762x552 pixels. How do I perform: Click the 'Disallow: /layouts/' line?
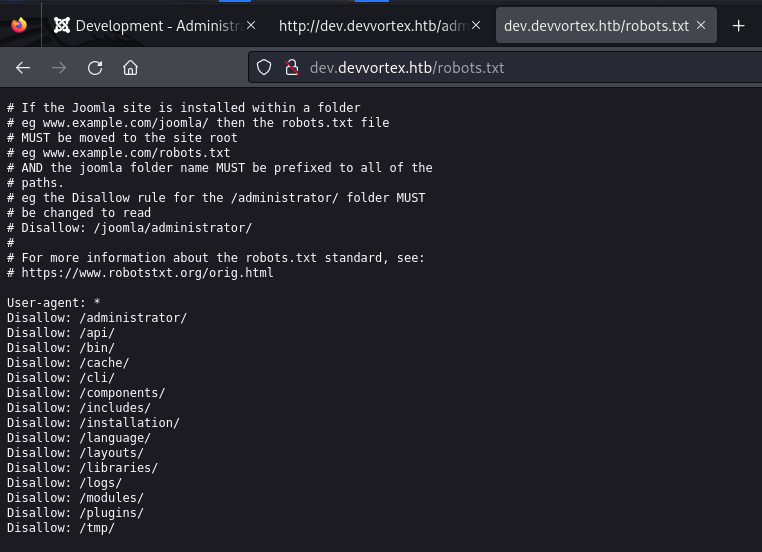point(75,453)
